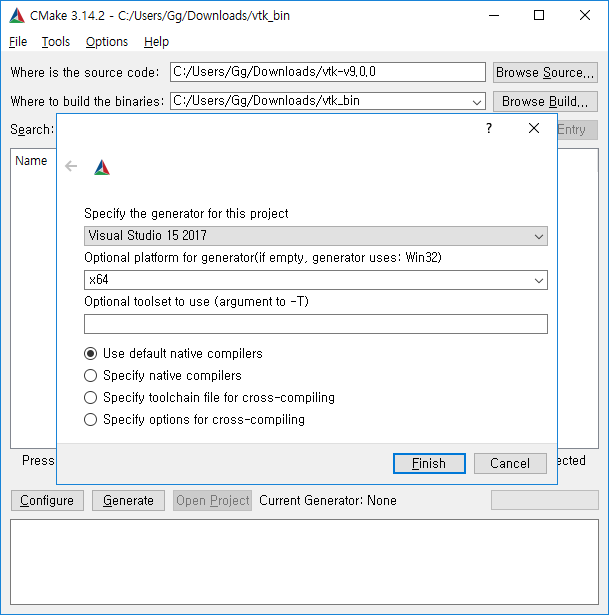Click Browse Build button
609x615 pixels.
point(545,102)
